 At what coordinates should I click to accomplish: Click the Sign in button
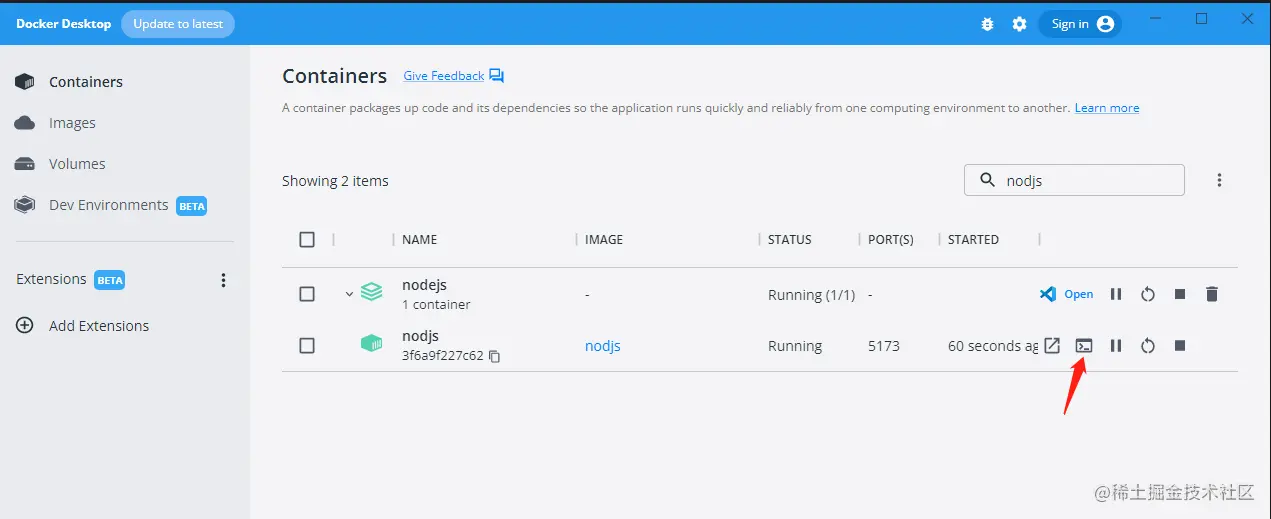click(1080, 24)
